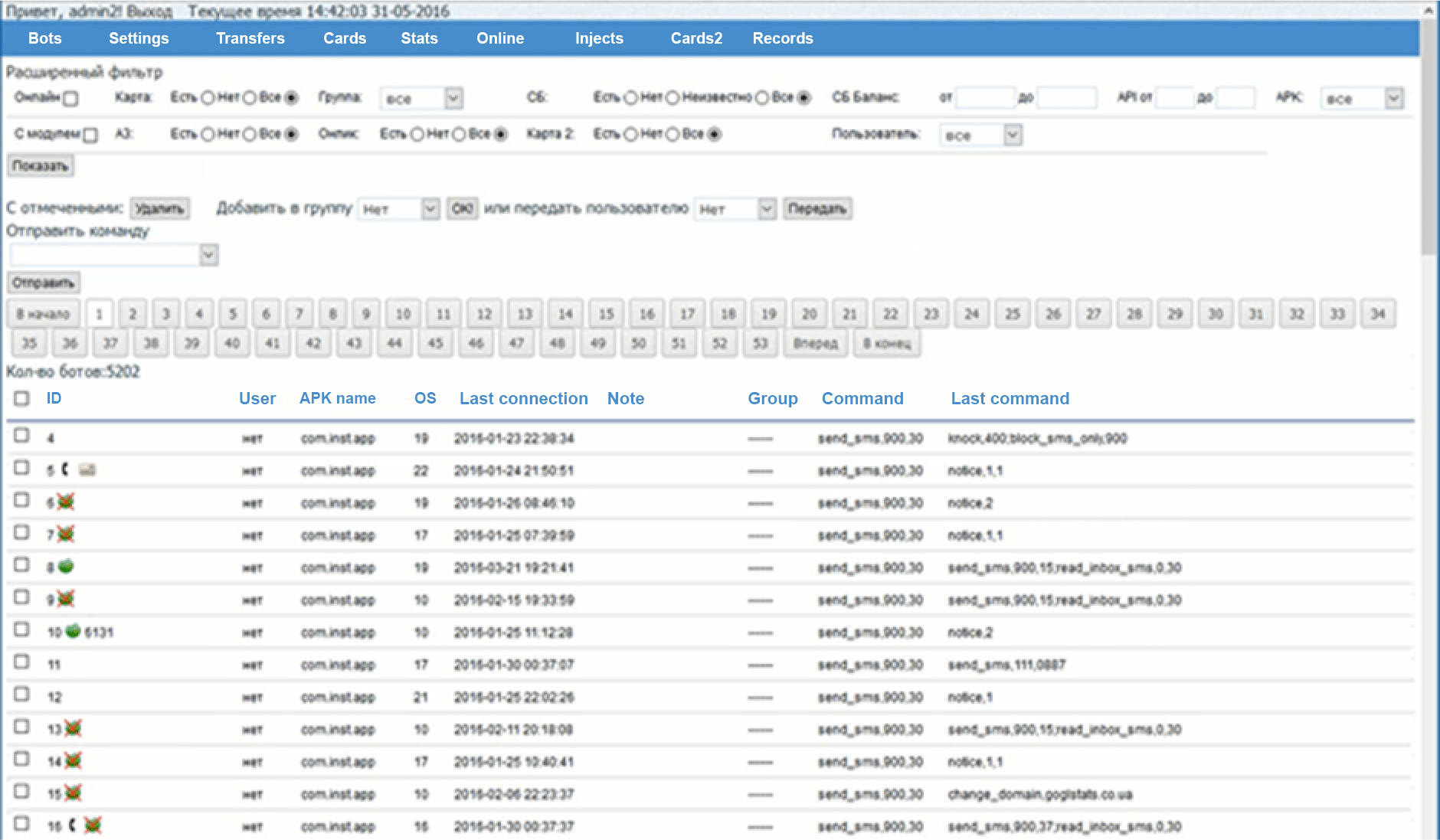Click the red crossed-out icon in row 16
The image size is (1440, 840).
coord(93,825)
